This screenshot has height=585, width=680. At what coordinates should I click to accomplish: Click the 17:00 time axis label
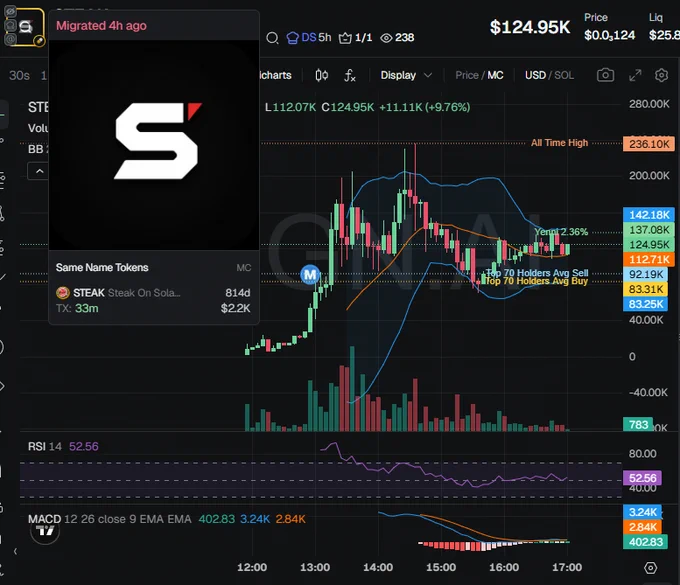tap(567, 567)
